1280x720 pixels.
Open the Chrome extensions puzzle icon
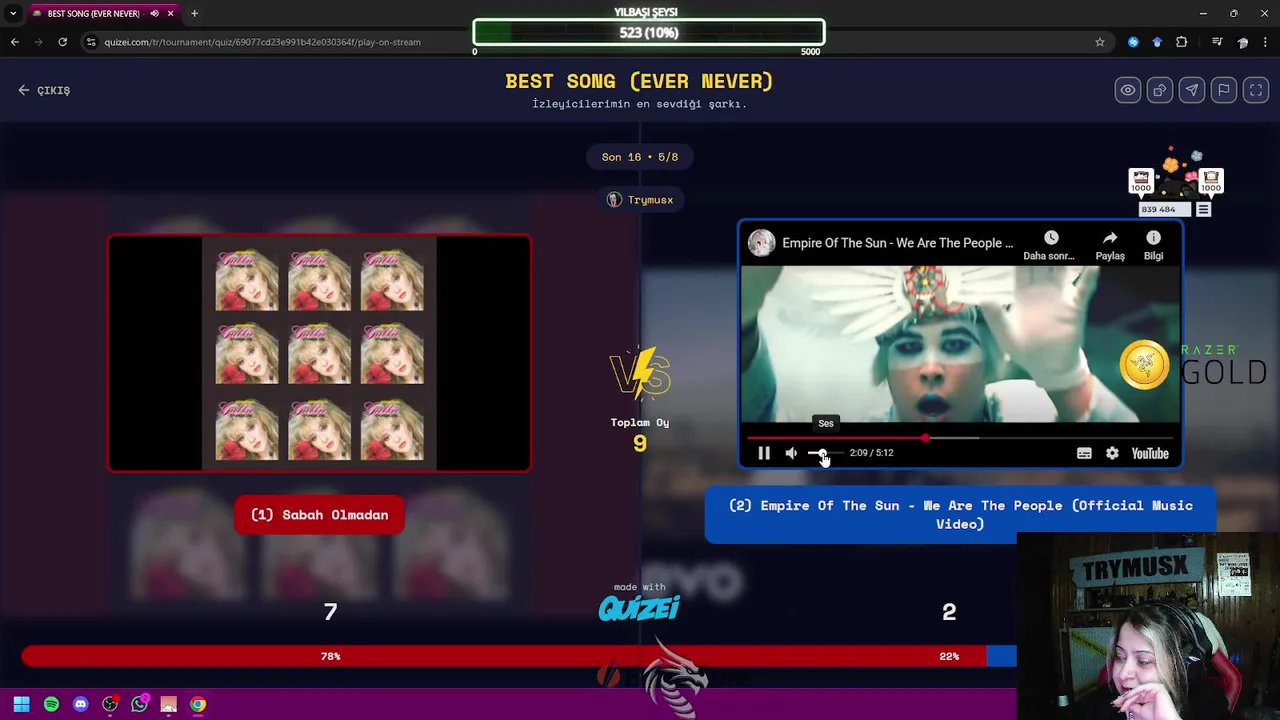(x=1182, y=42)
